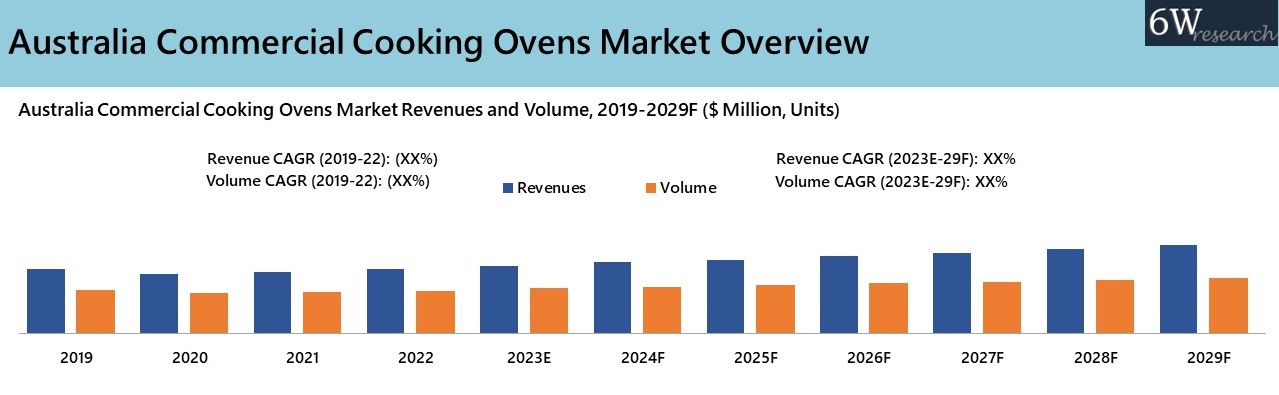Select the blue Revenues legend swatch
This screenshot has height=395, width=1279.
[x=507, y=188]
